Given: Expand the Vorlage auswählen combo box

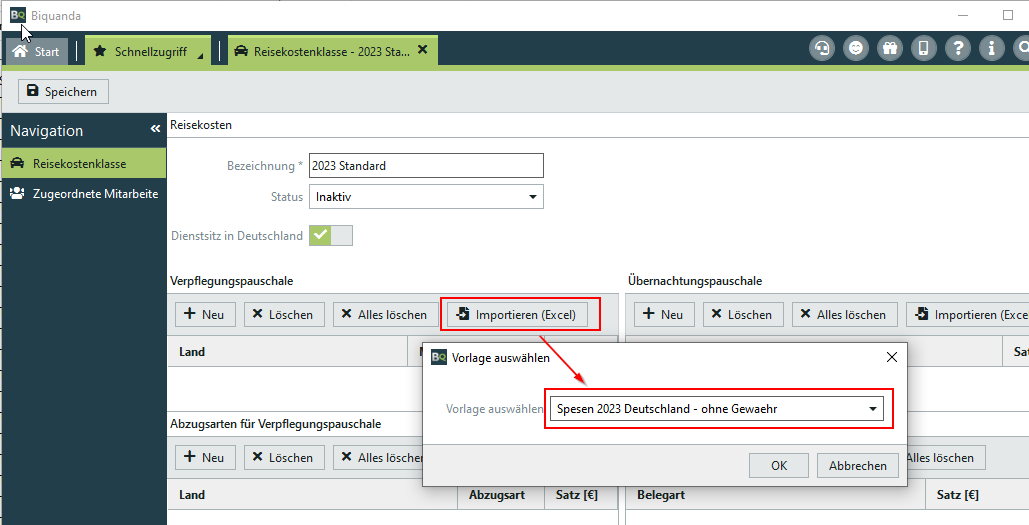Looking at the screenshot, I should pyautogui.click(x=872, y=409).
